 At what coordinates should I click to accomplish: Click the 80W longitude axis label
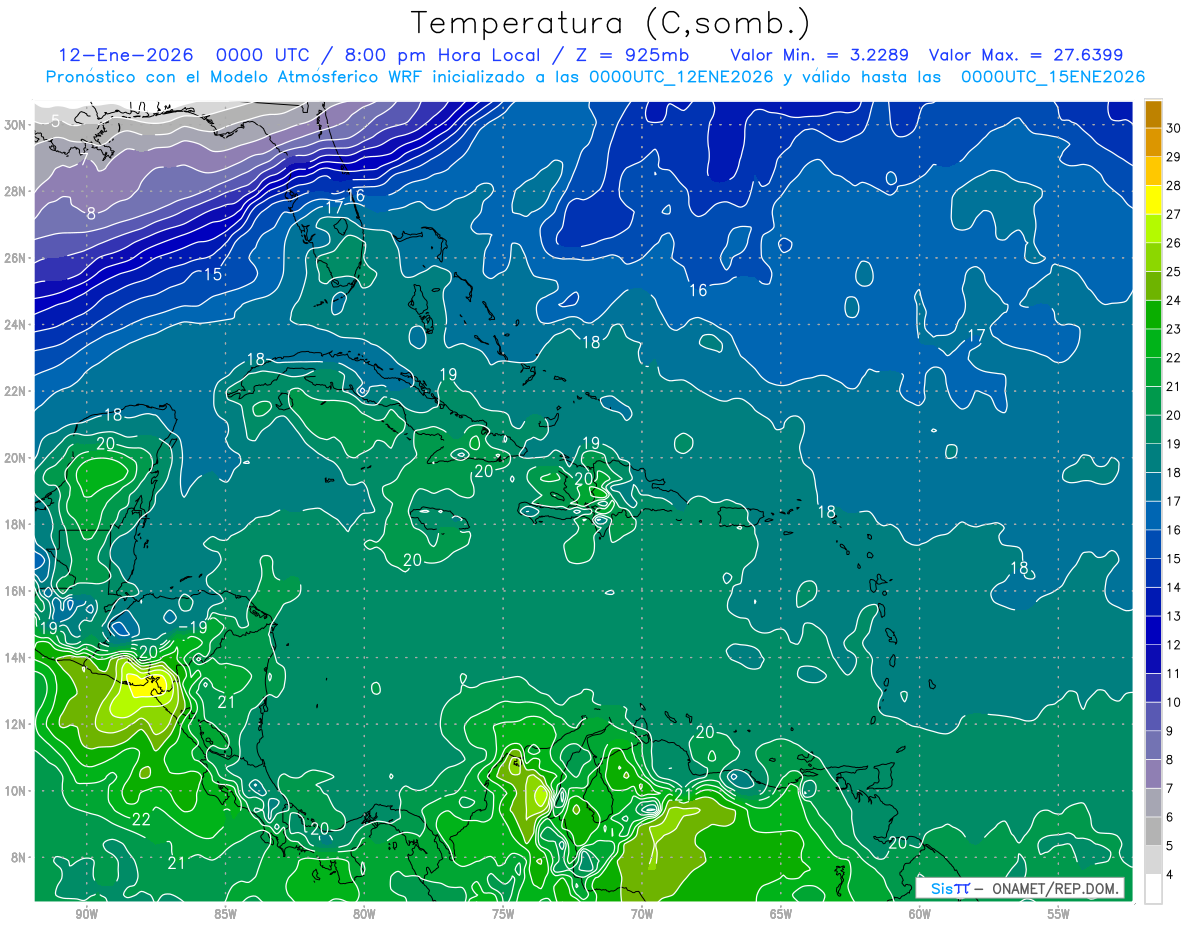pyautogui.click(x=364, y=914)
